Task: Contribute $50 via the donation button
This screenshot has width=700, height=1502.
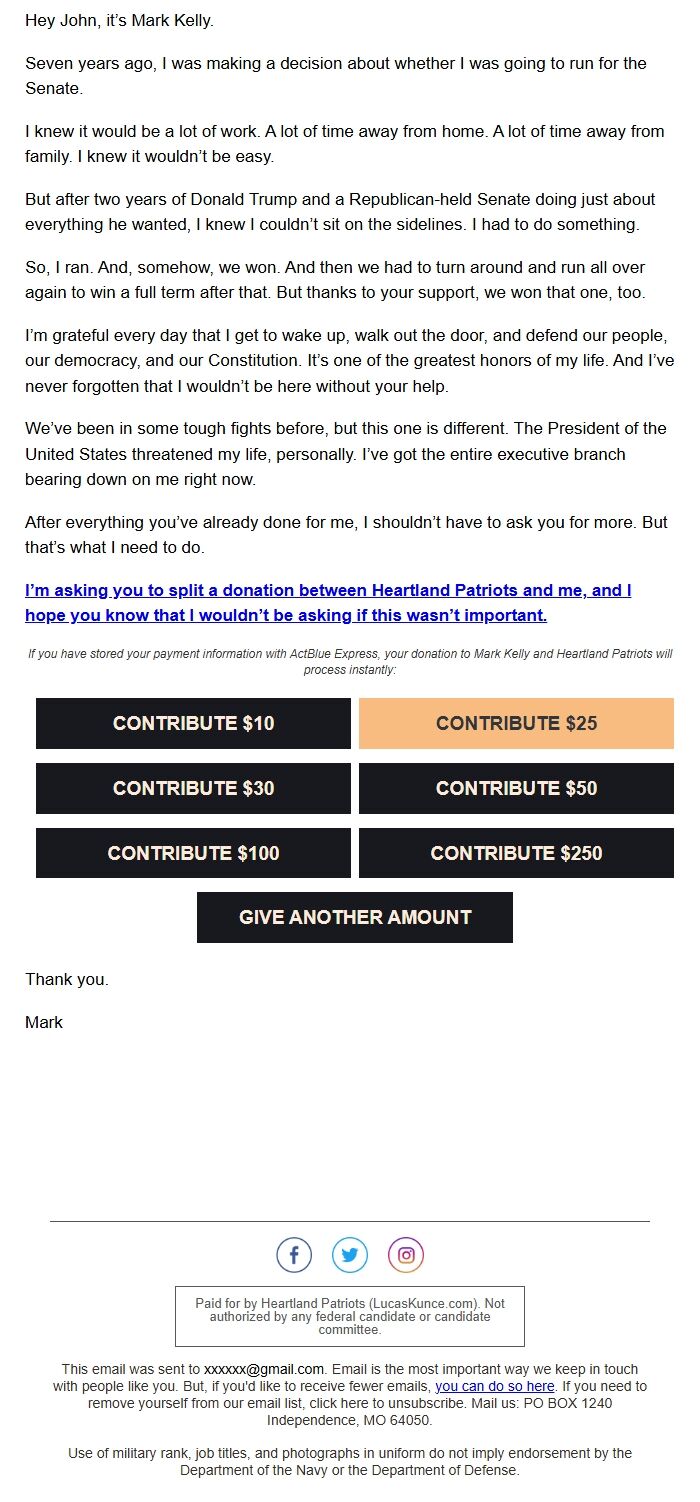Action: [x=516, y=788]
